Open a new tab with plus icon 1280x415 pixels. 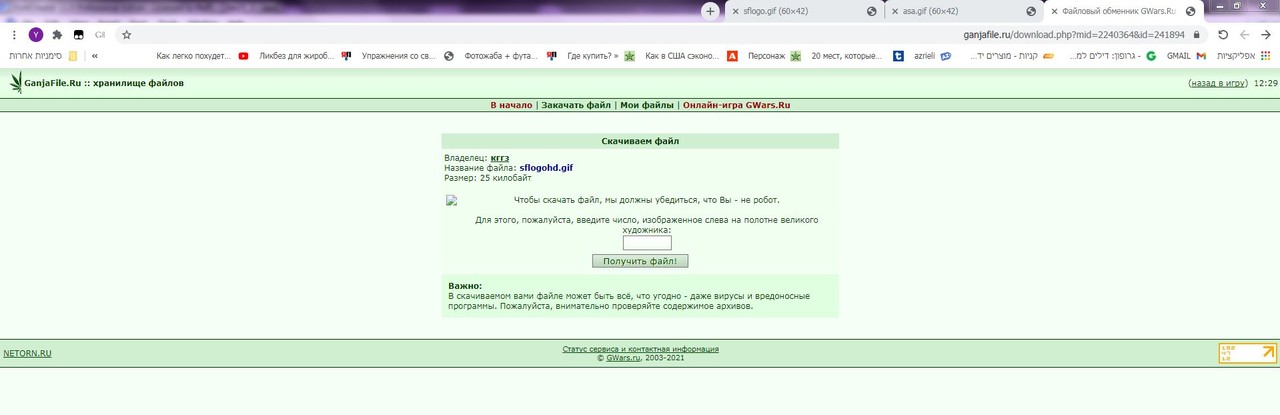pos(710,11)
